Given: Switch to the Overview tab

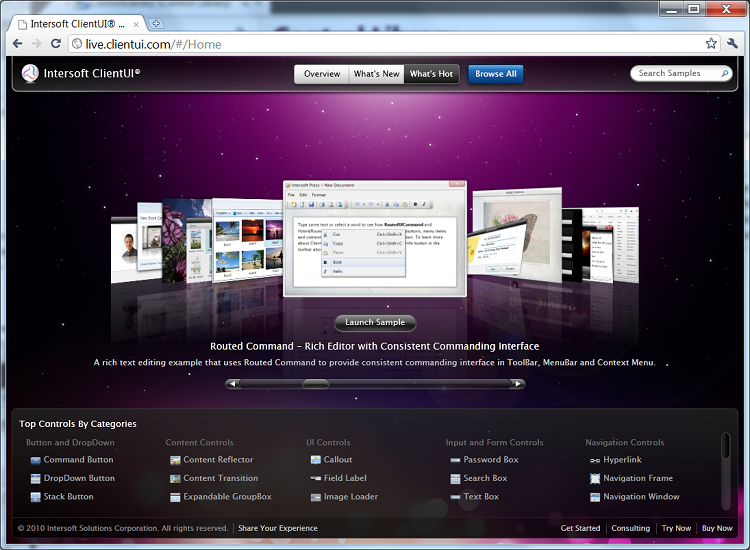Looking at the screenshot, I should pos(322,74).
